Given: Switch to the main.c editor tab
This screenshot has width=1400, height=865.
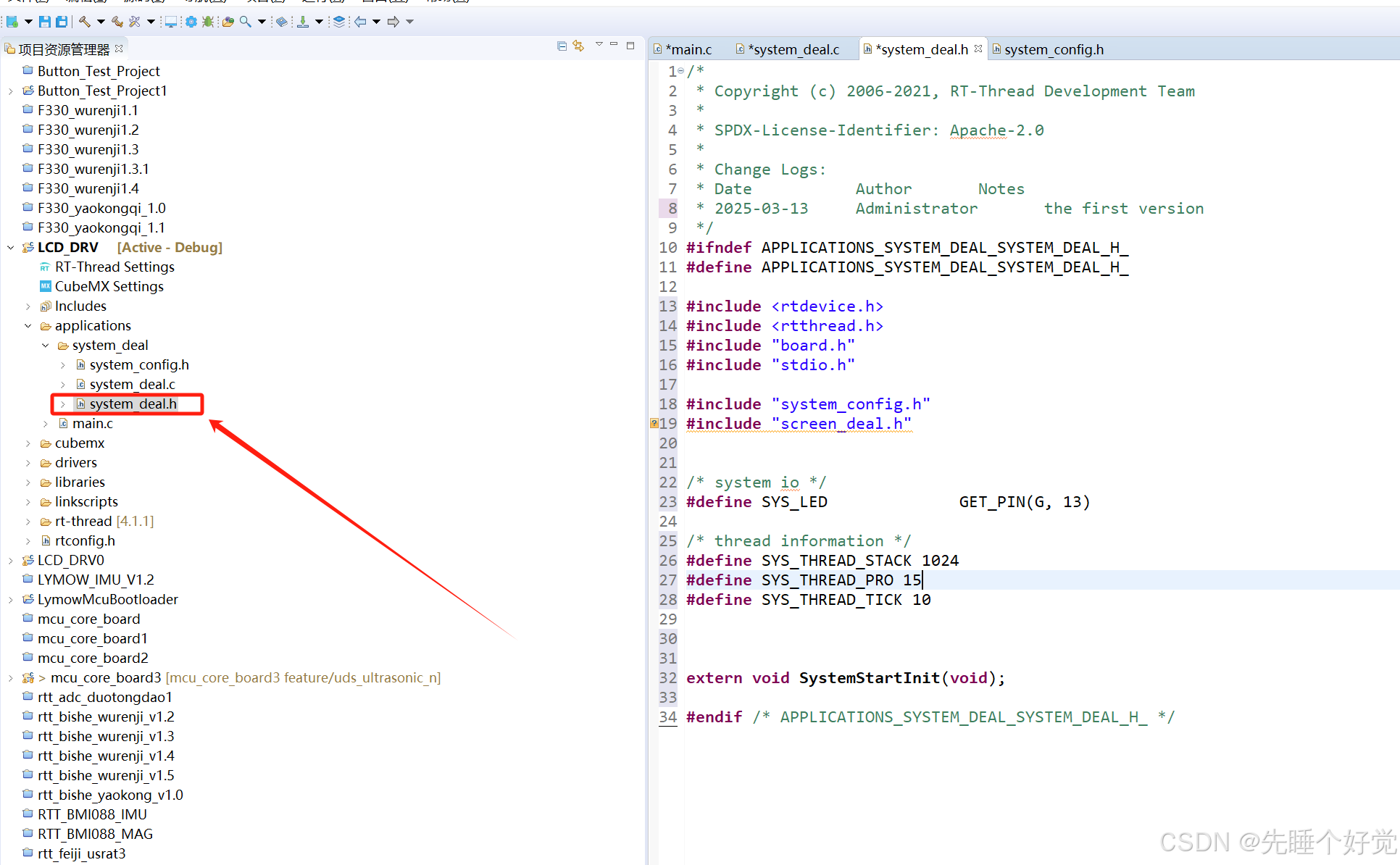Looking at the screenshot, I should tap(688, 49).
